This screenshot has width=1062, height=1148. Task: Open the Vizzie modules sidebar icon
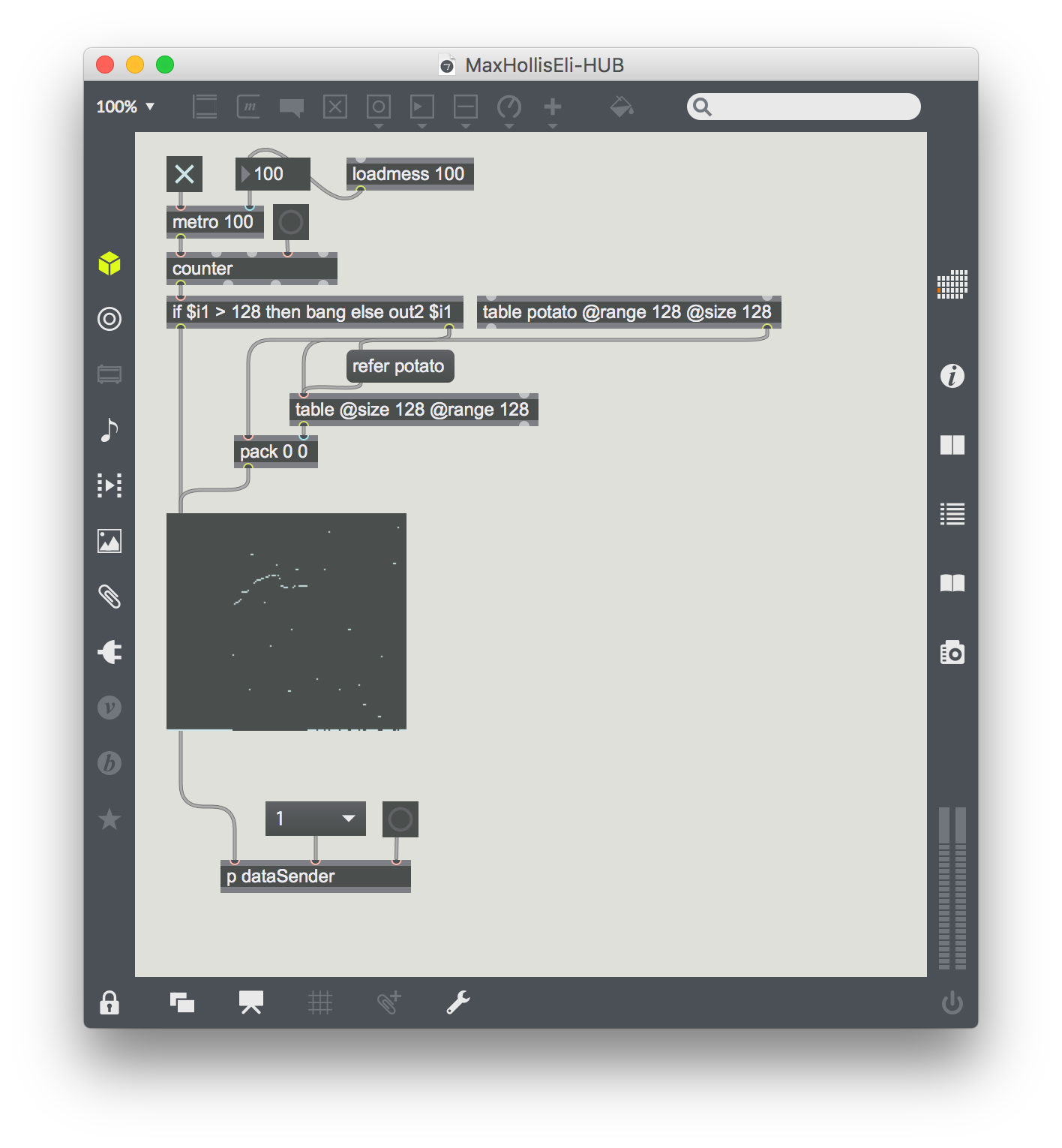(x=109, y=708)
